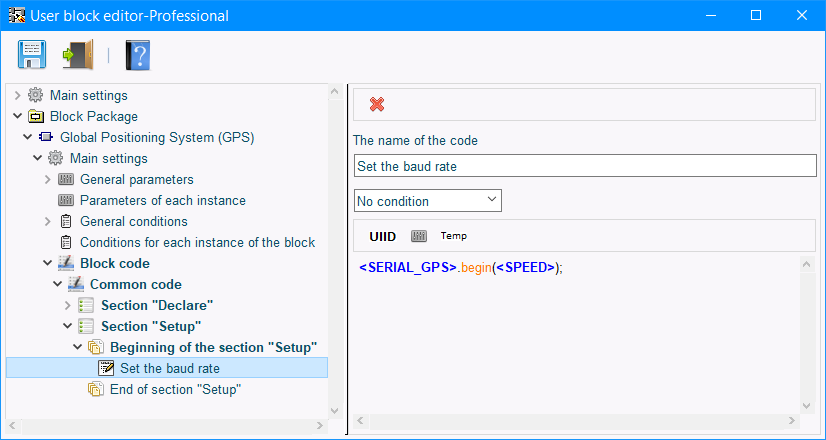Click tree panel scroll down arrow
The image size is (826, 440).
tap(335, 411)
